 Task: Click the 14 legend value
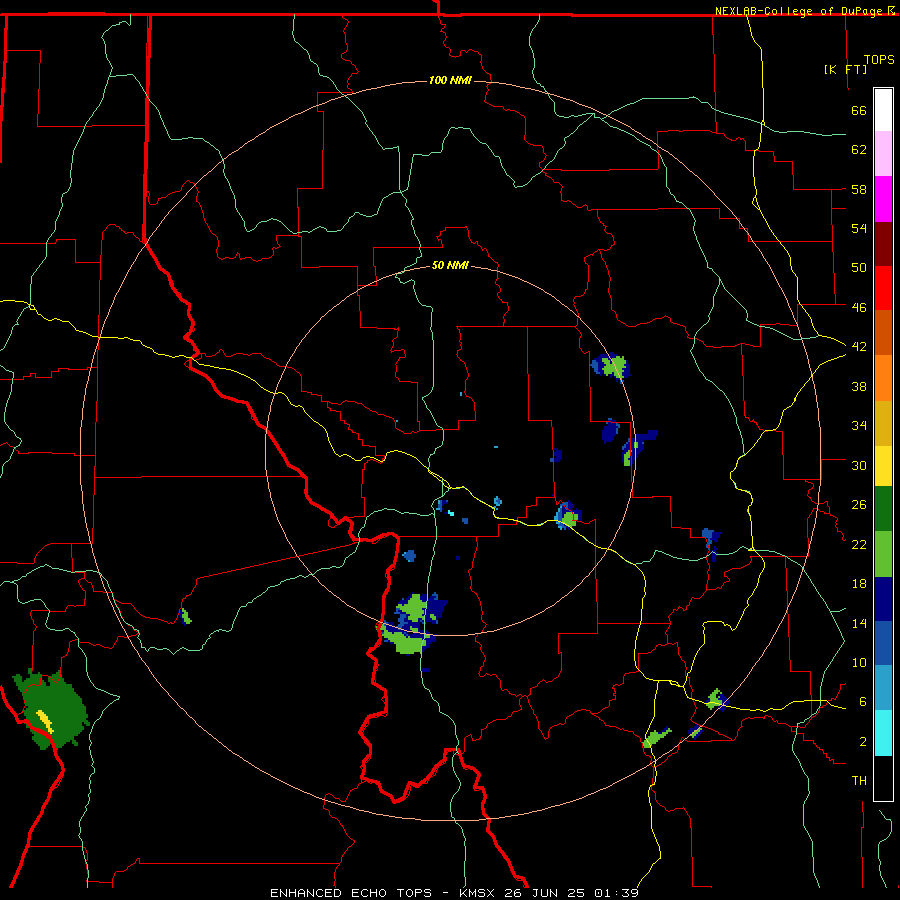pos(859,623)
